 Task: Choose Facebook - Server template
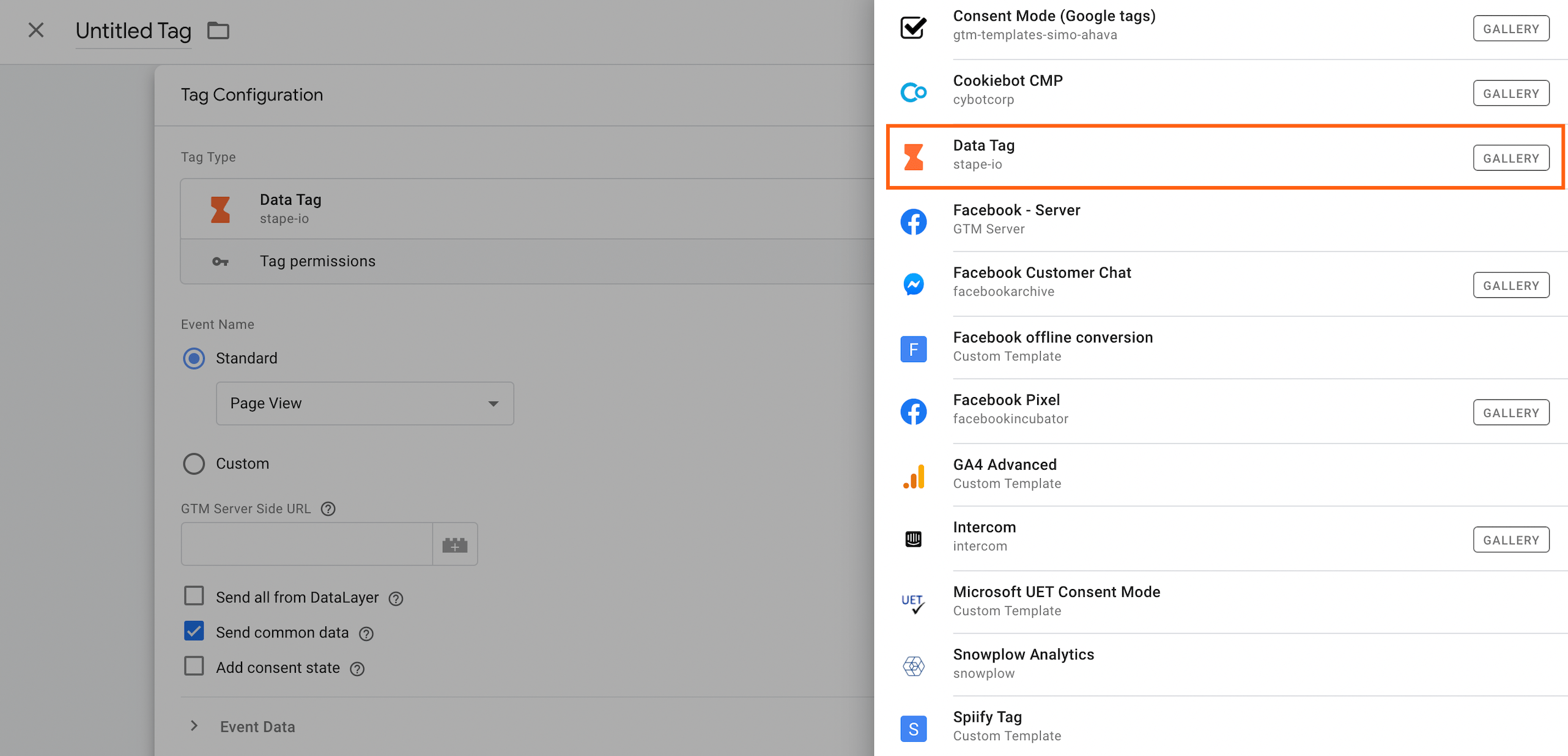[1221, 220]
